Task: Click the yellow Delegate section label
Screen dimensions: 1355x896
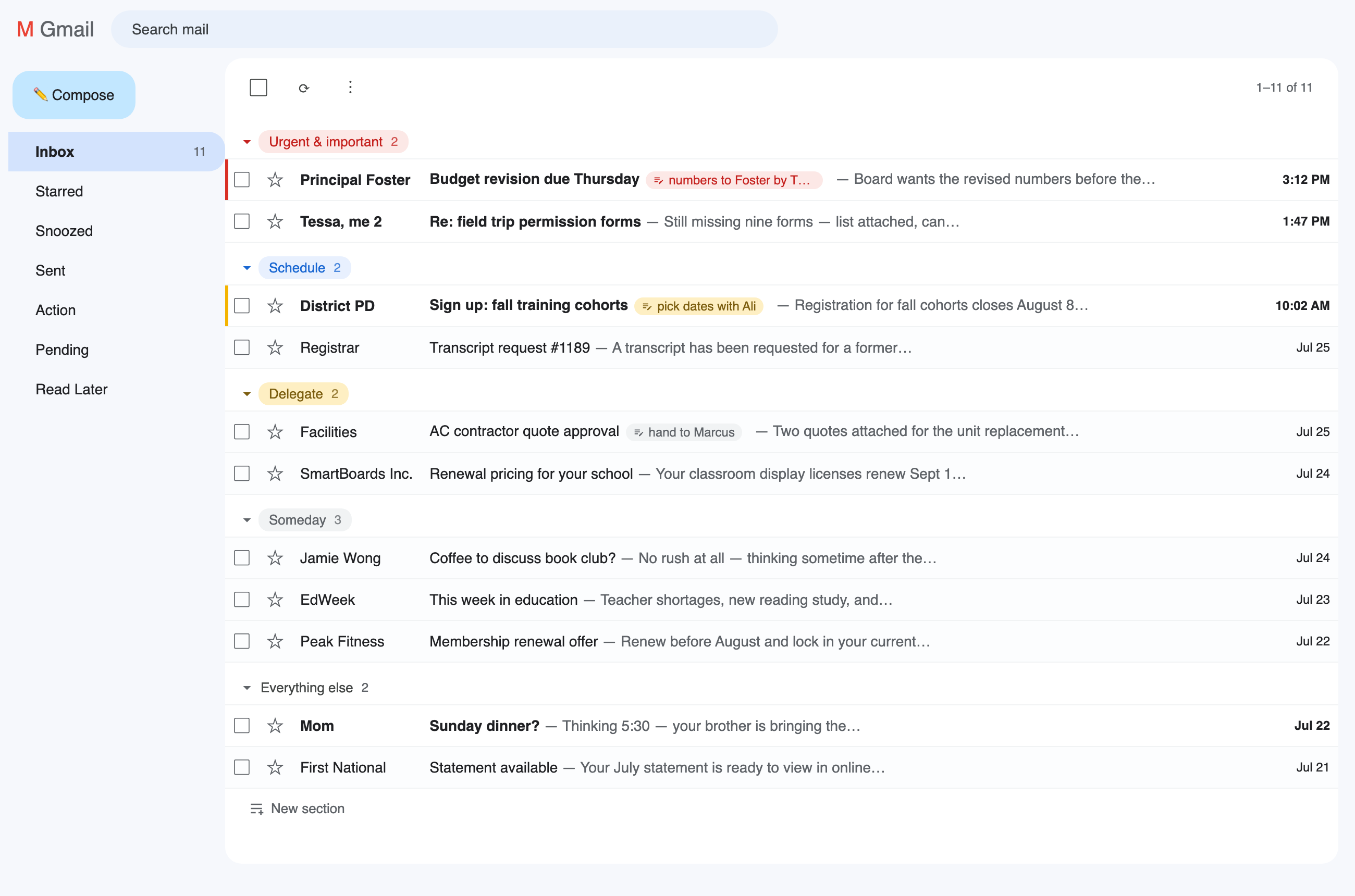Action: click(x=303, y=394)
